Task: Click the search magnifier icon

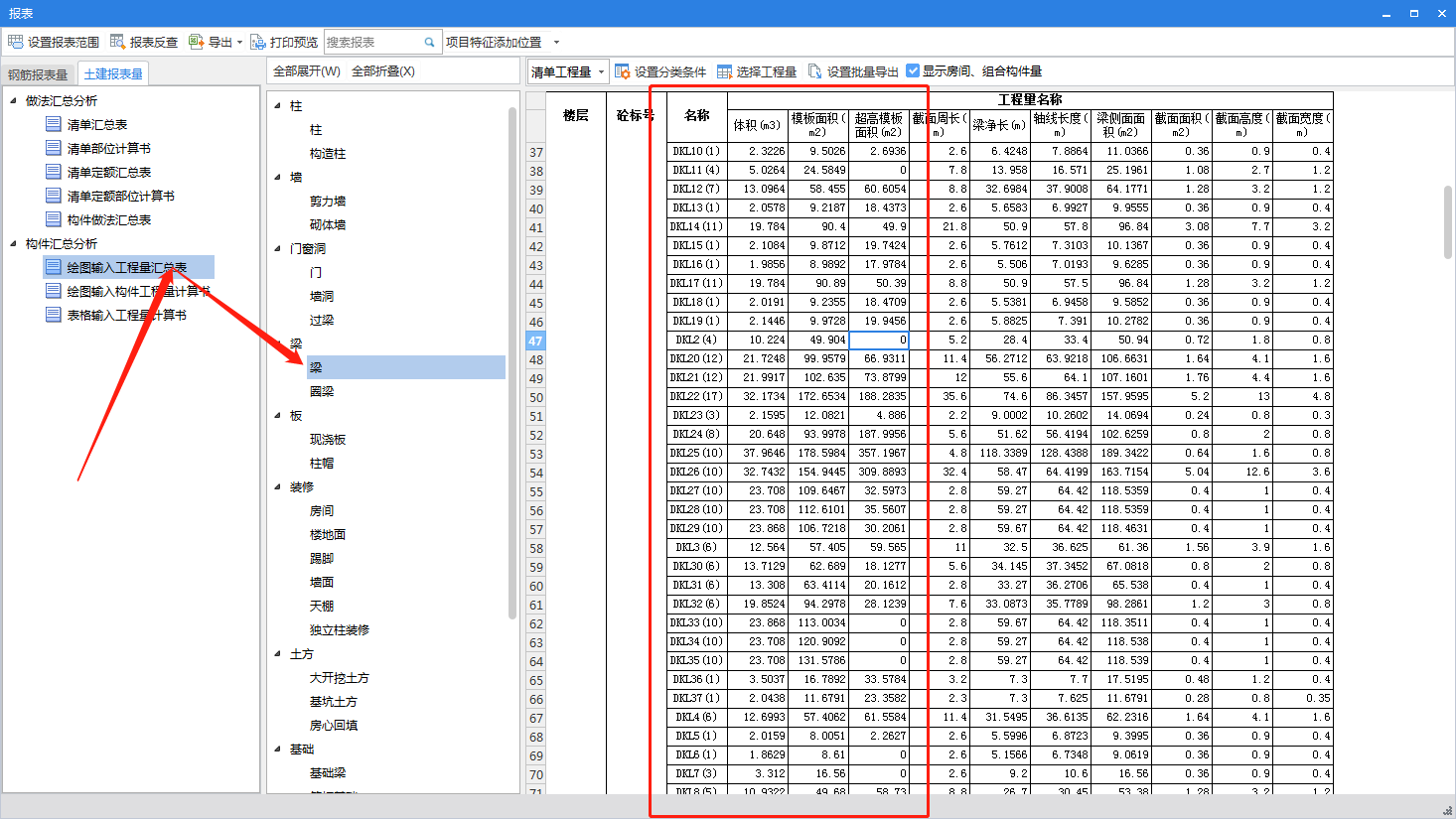Action: click(430, 43)
